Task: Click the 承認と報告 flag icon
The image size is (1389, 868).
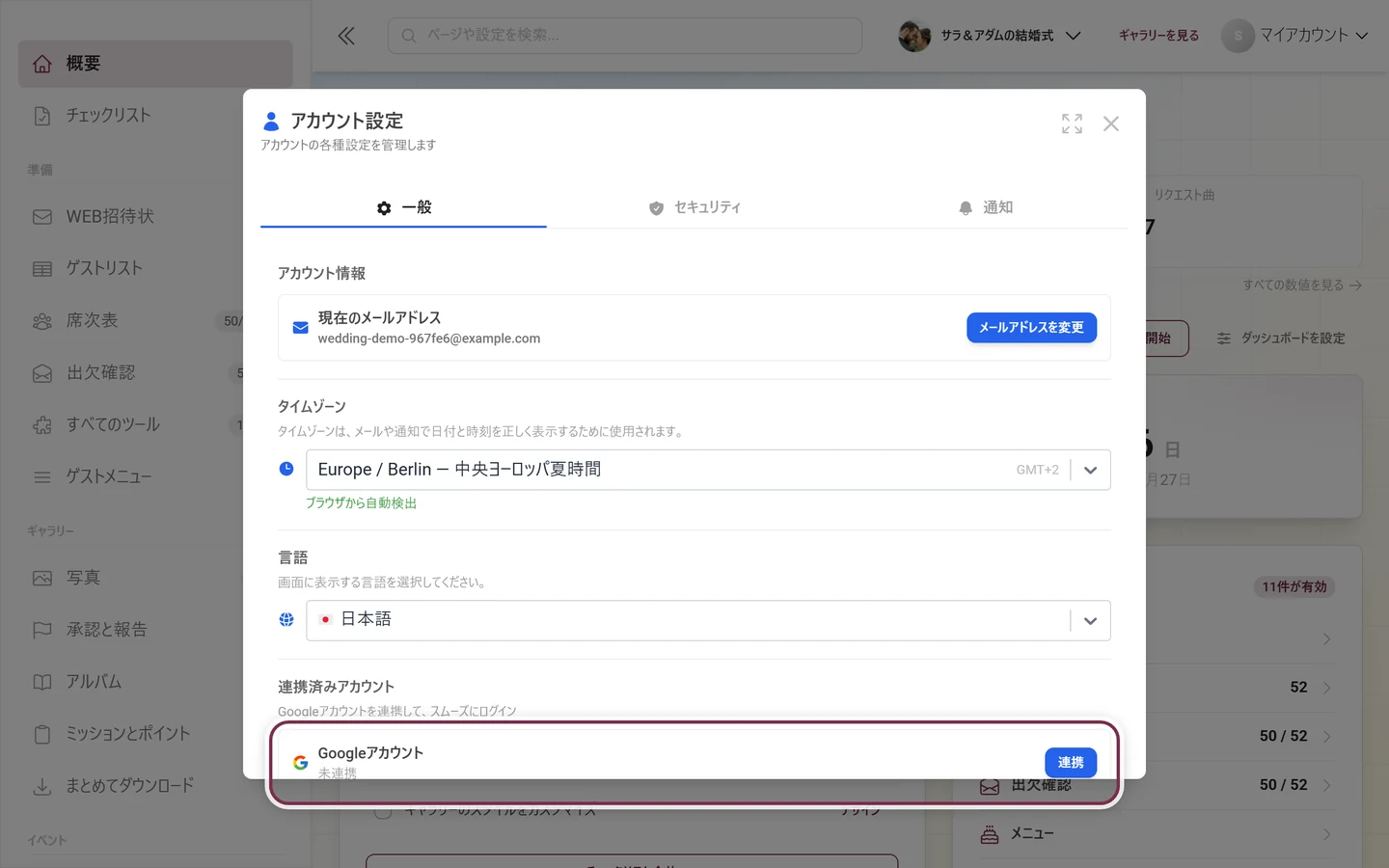Action: [x=42, y=631]
